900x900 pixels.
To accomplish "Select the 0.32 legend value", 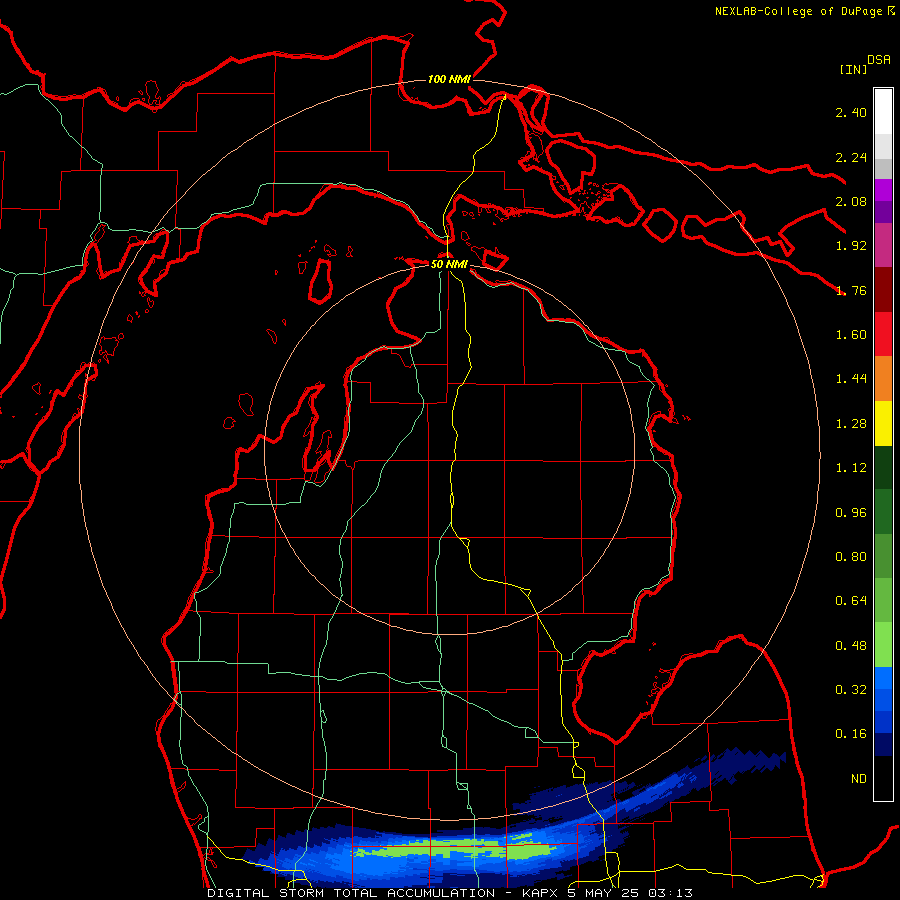I will [851, 690].
